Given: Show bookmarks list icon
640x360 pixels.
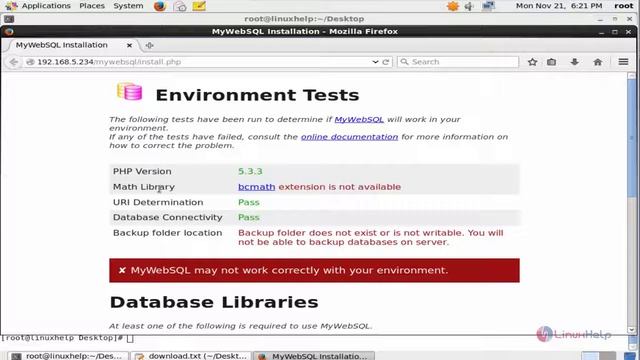Looking at the screenshot, I should (551, 62).
